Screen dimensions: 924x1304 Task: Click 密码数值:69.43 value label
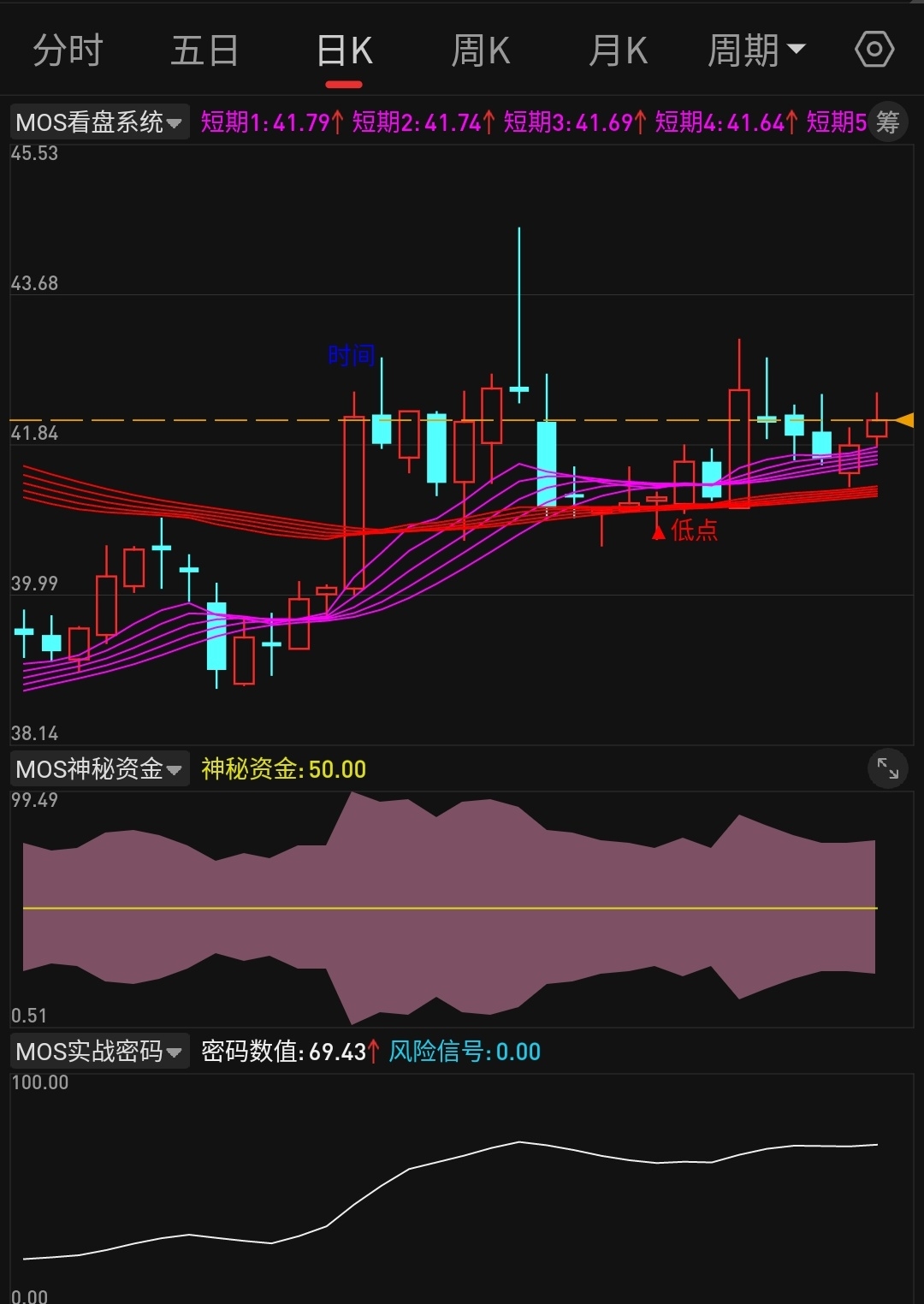290,1051
